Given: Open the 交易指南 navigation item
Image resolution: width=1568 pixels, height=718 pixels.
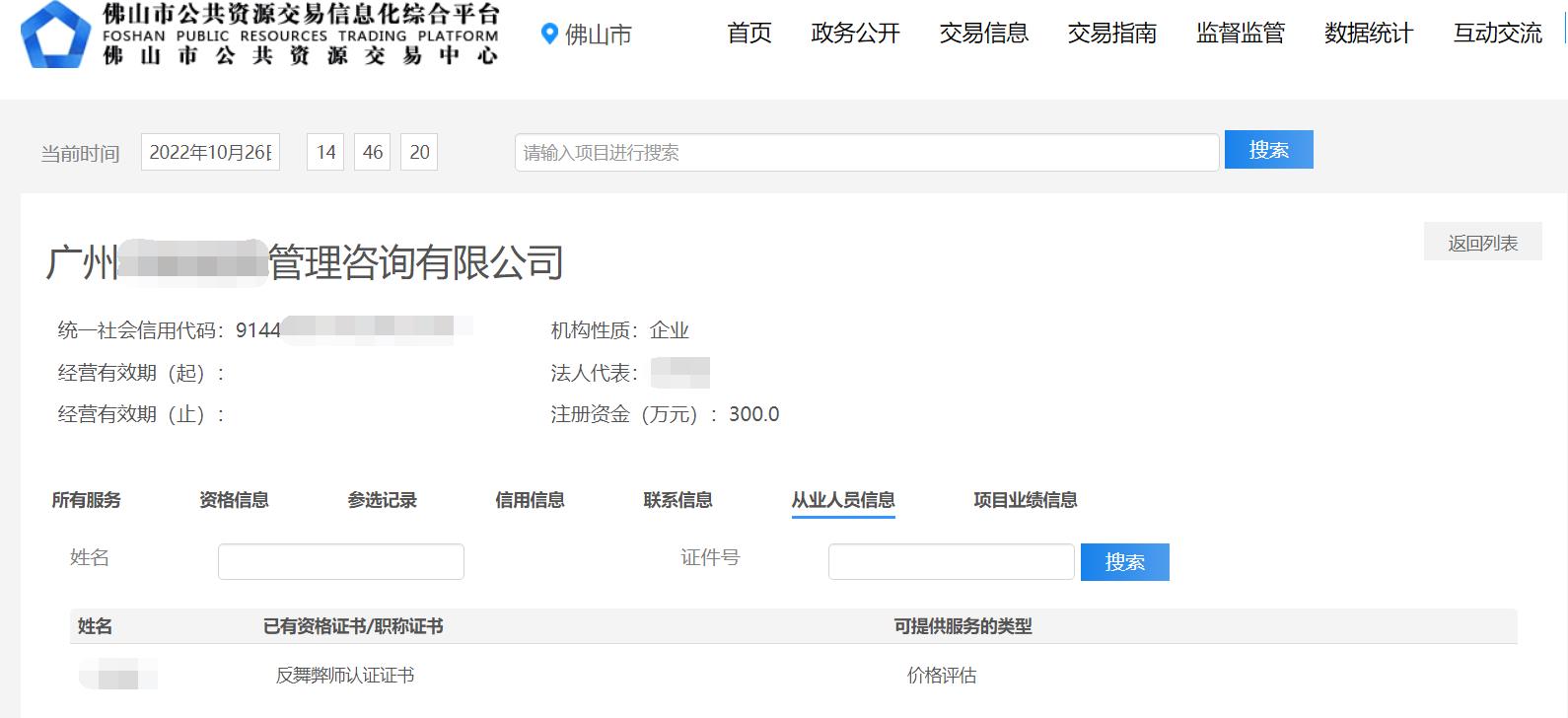Looking at the screenshot, I should tap(1111, 34).
